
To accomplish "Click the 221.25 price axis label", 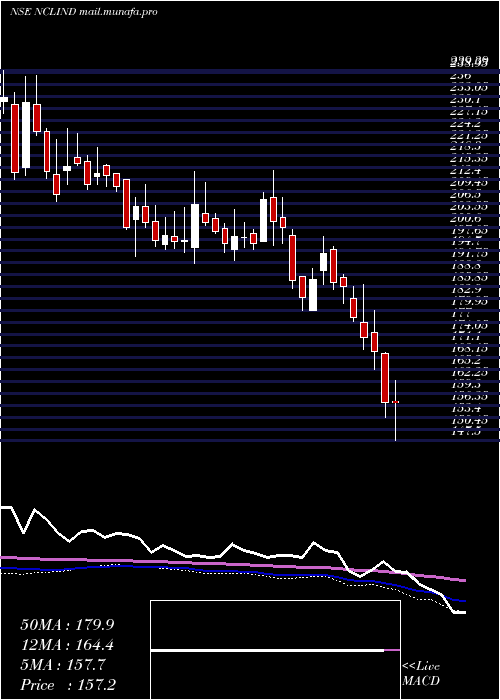I will (468, 135).
